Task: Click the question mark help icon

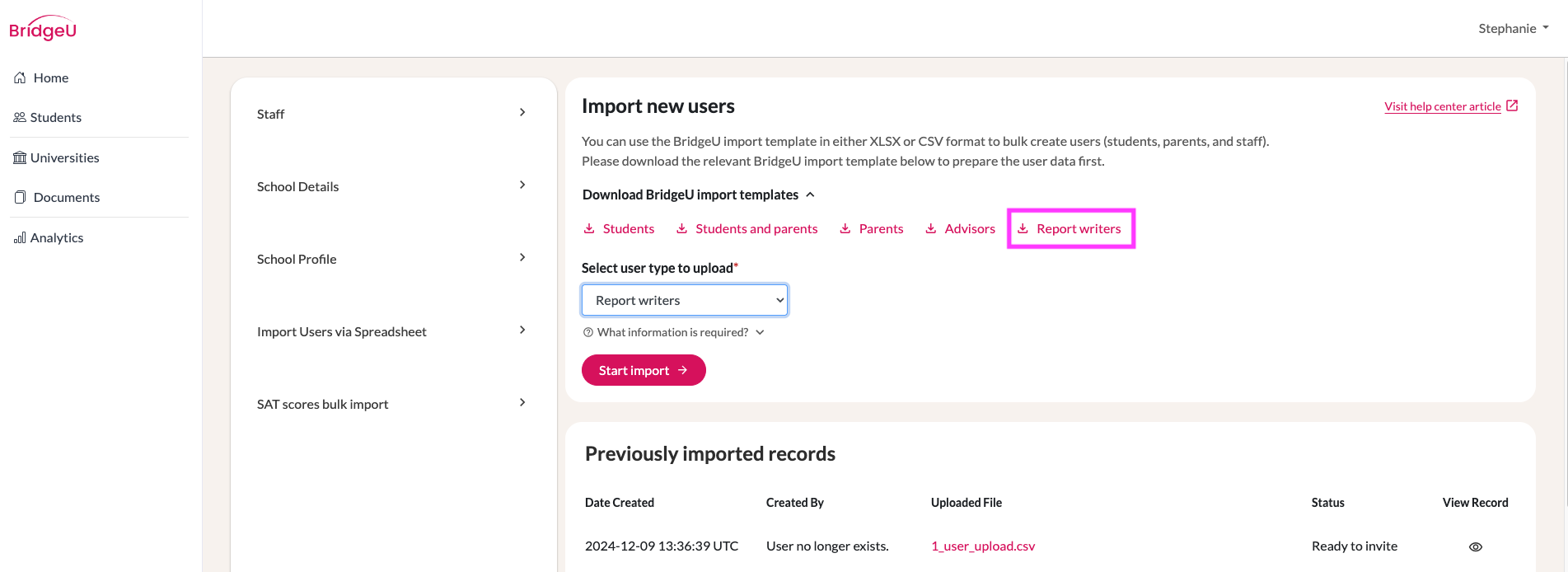Action: point(588,332)
